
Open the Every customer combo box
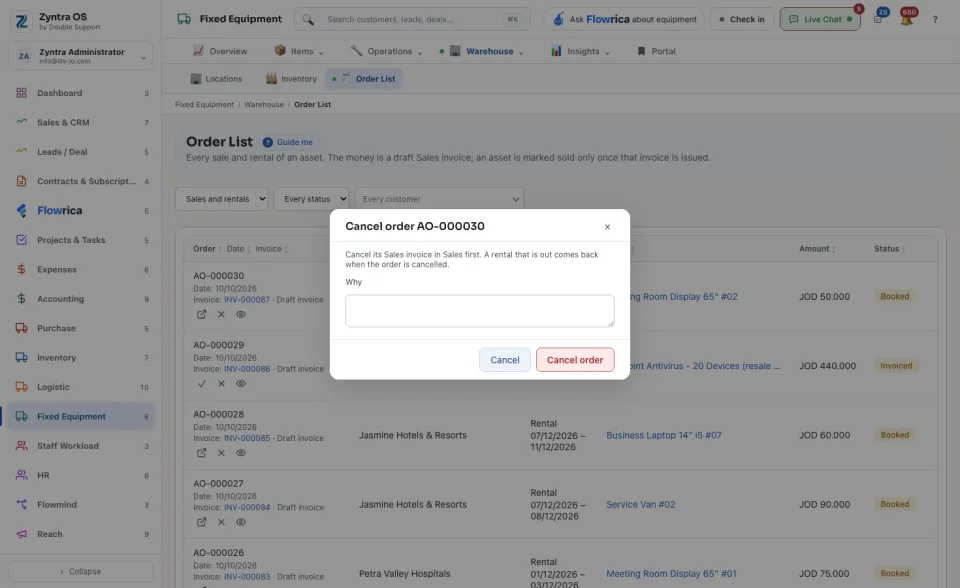(440, 199)
